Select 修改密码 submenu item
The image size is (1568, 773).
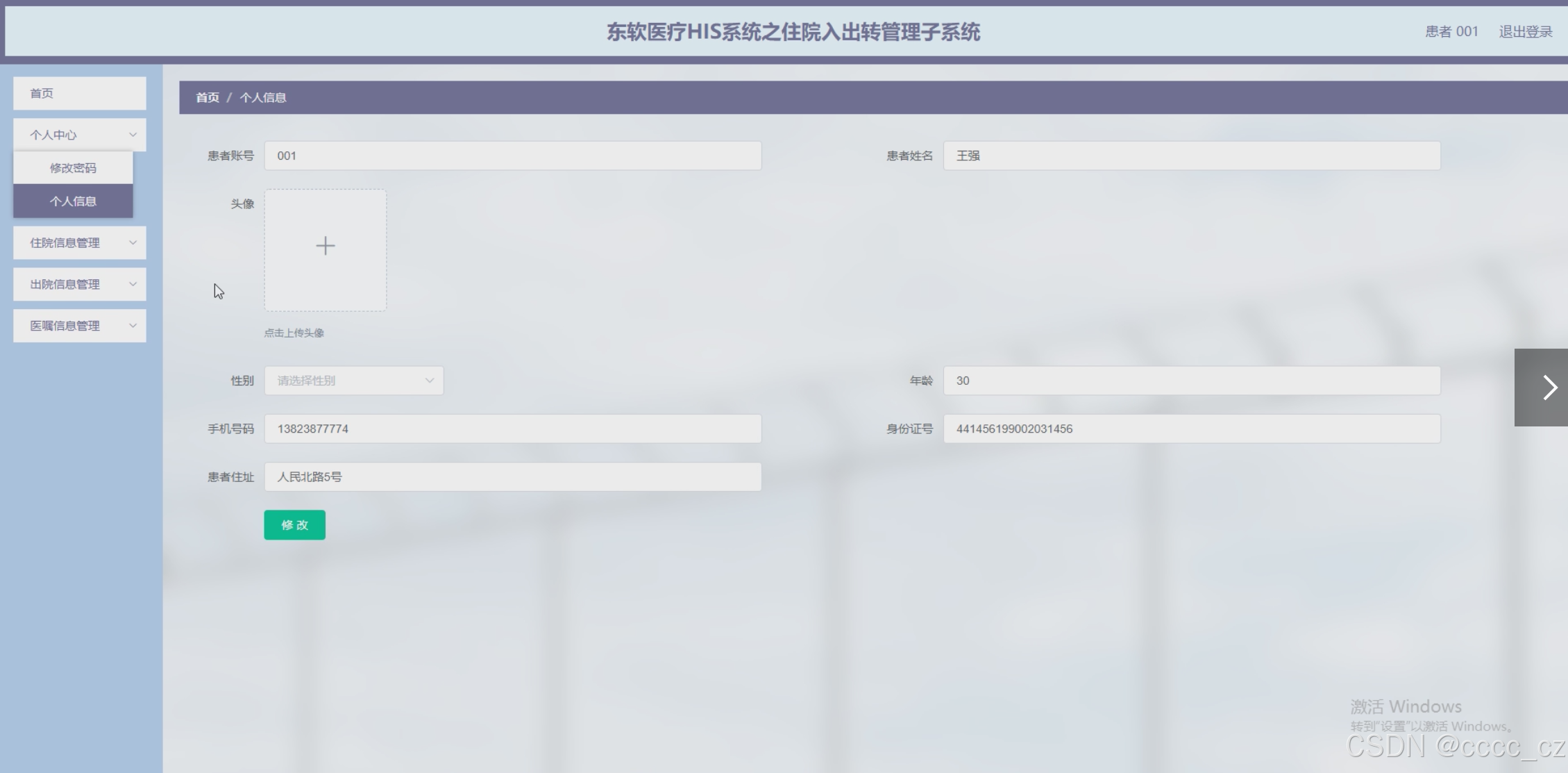point(73,168)
